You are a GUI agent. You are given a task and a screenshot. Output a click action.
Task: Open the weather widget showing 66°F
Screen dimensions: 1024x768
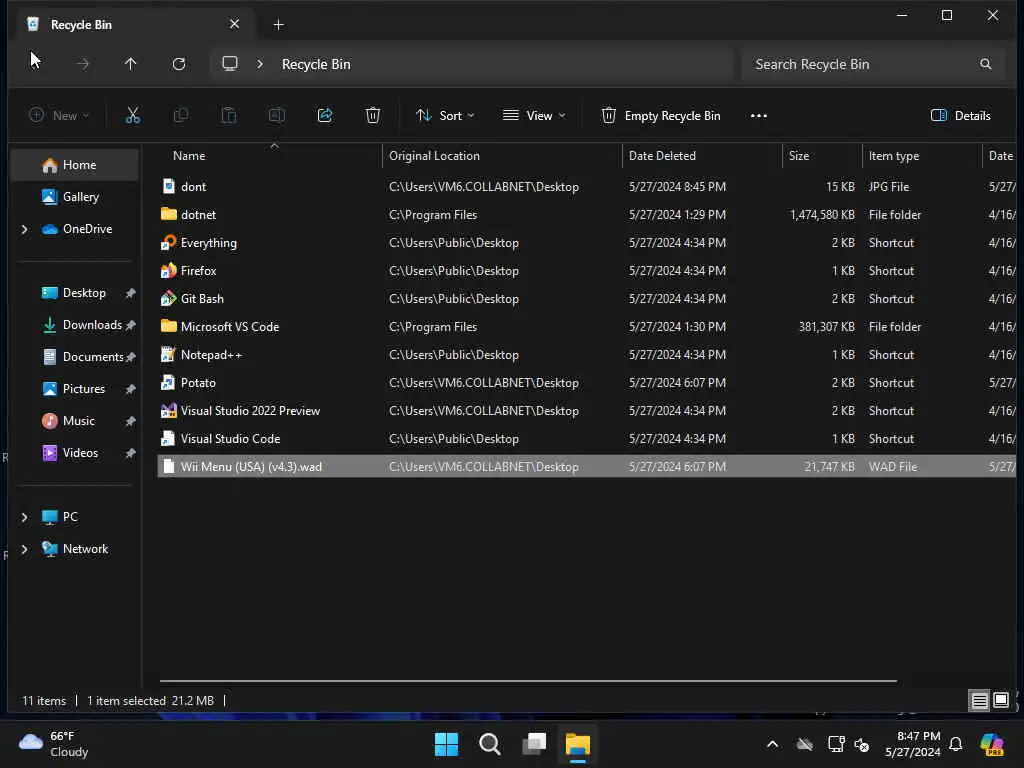point(54,744)
